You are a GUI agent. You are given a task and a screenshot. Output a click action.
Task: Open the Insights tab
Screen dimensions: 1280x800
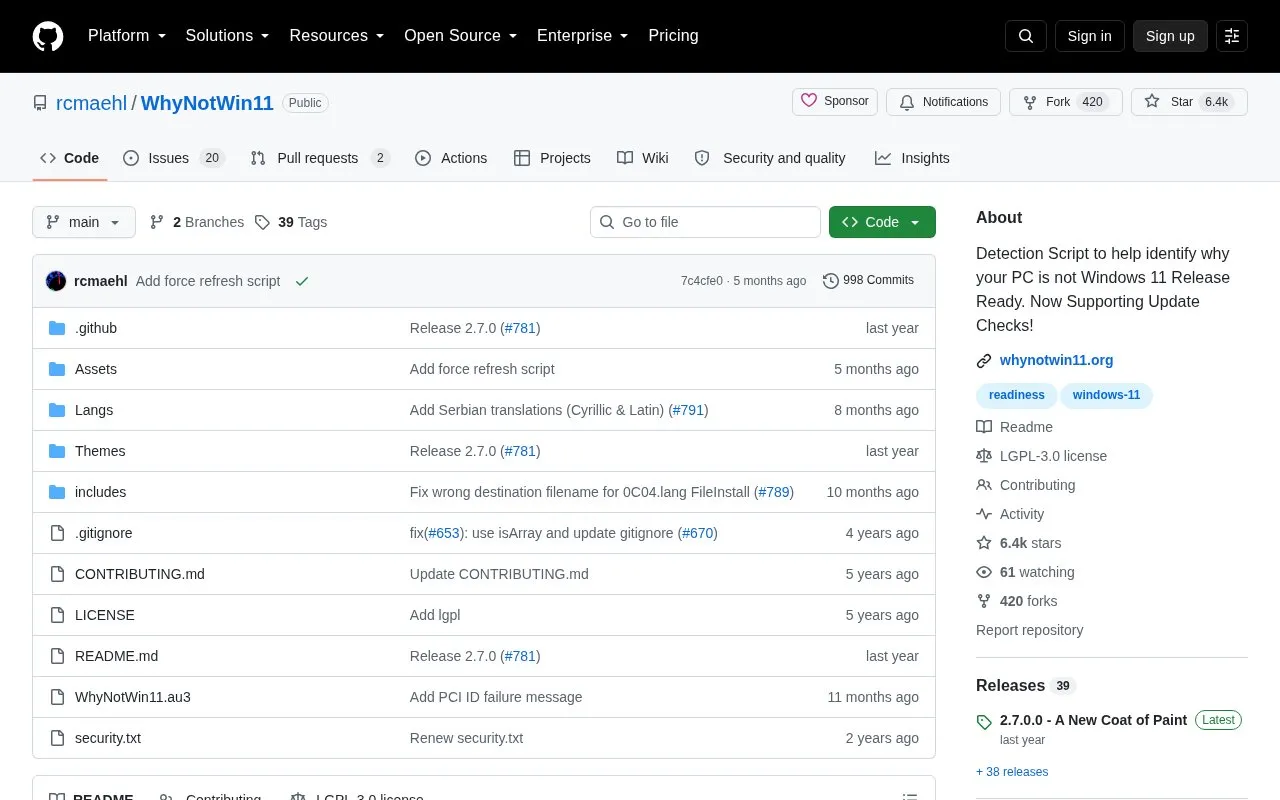(912, 158)
